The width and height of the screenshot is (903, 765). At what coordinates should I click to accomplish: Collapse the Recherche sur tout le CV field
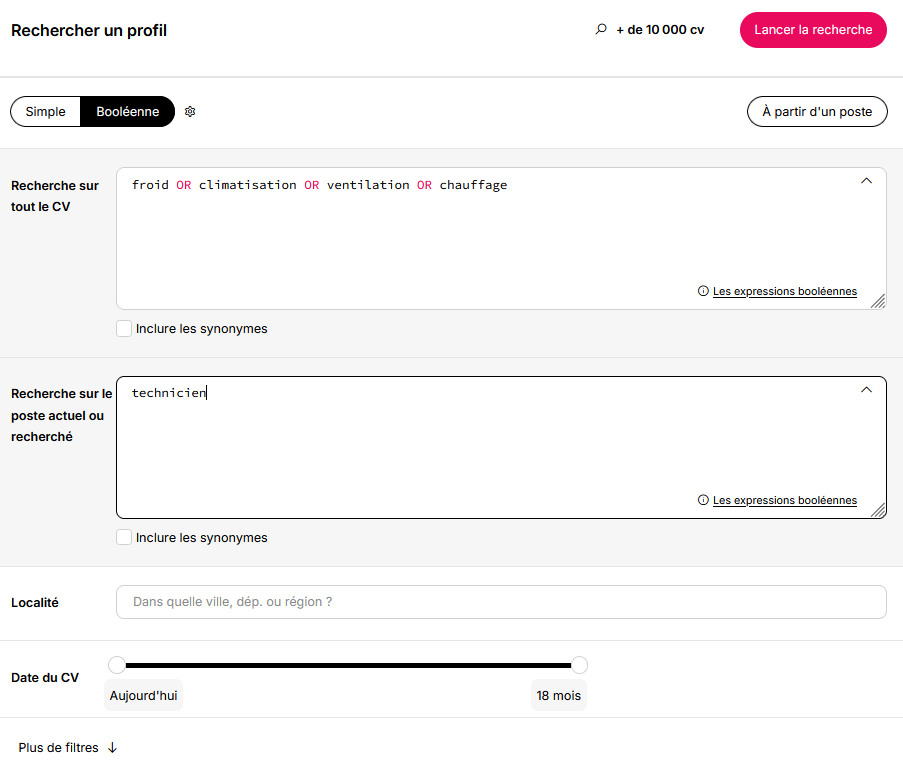[866, 181]
